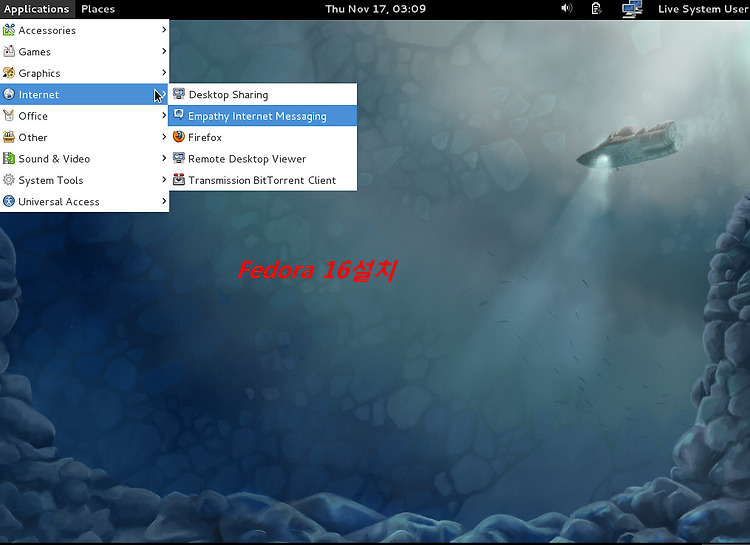This screenshot has width=750, height=545.
Task: Select the Universal Access menu entry
Action: point(84,201)
